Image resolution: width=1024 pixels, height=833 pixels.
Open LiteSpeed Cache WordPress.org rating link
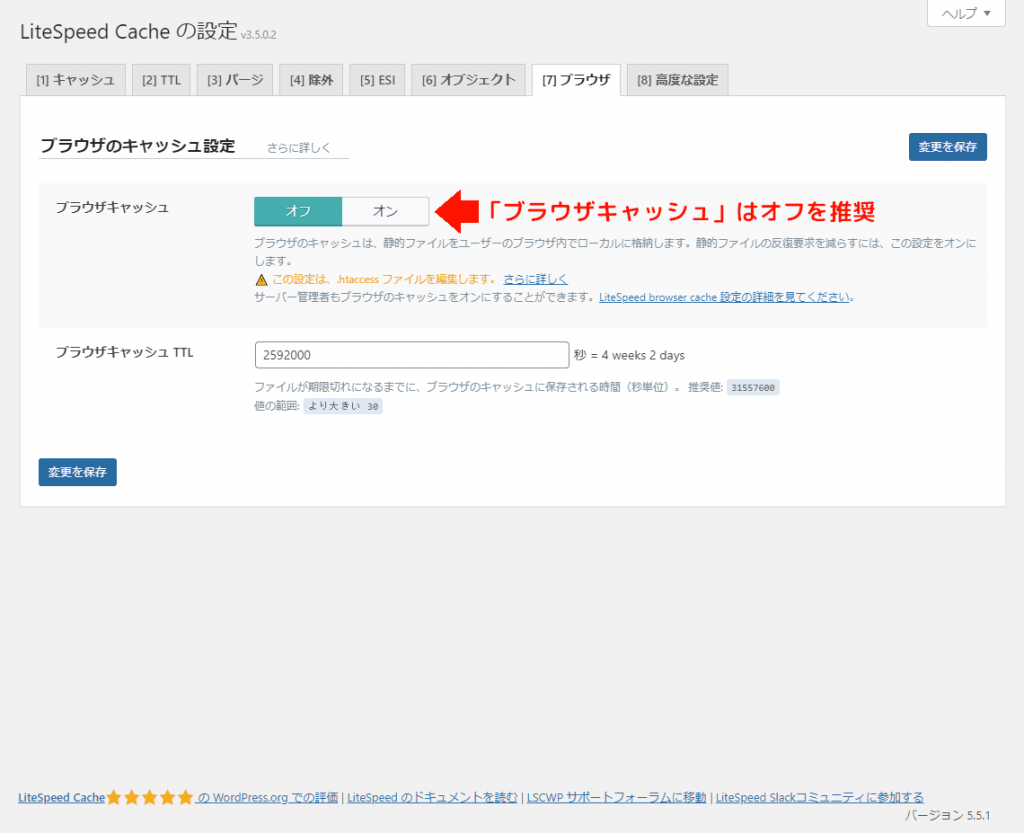[178, 797]
